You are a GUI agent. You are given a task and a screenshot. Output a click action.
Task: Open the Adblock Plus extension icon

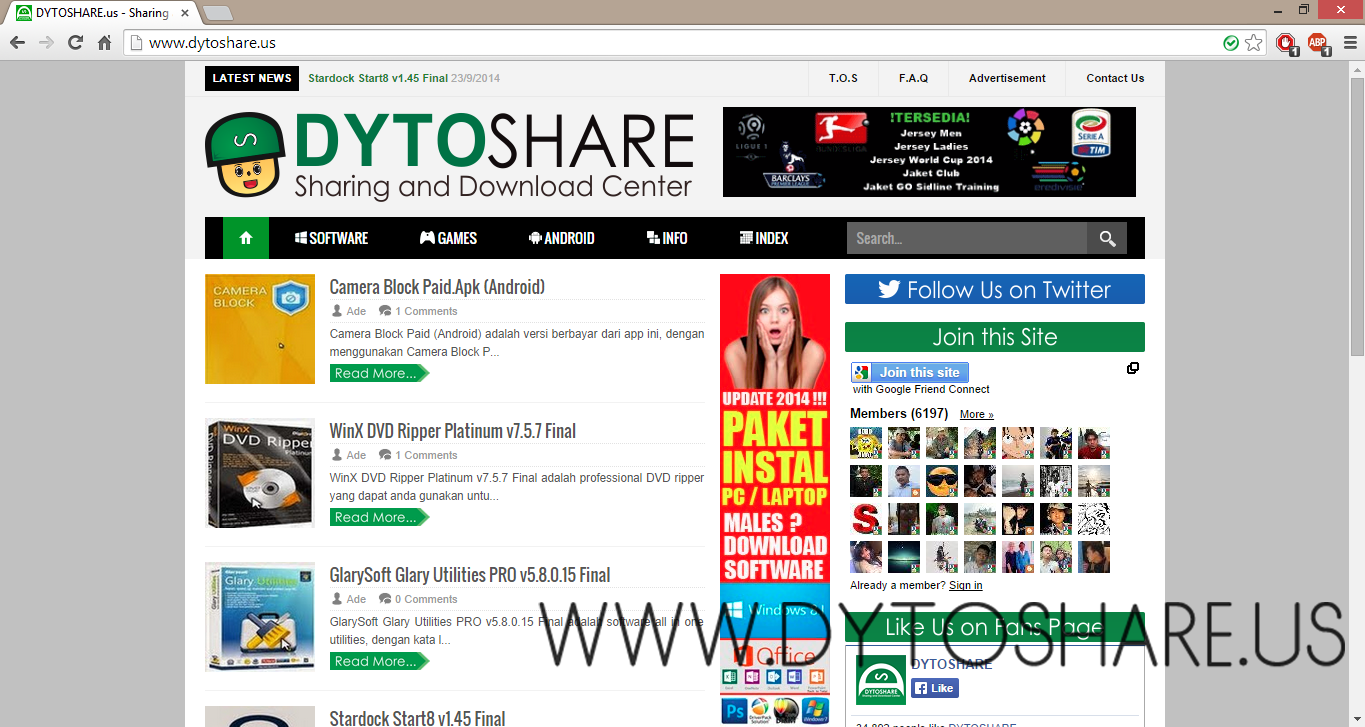(x=1318, y=43)
